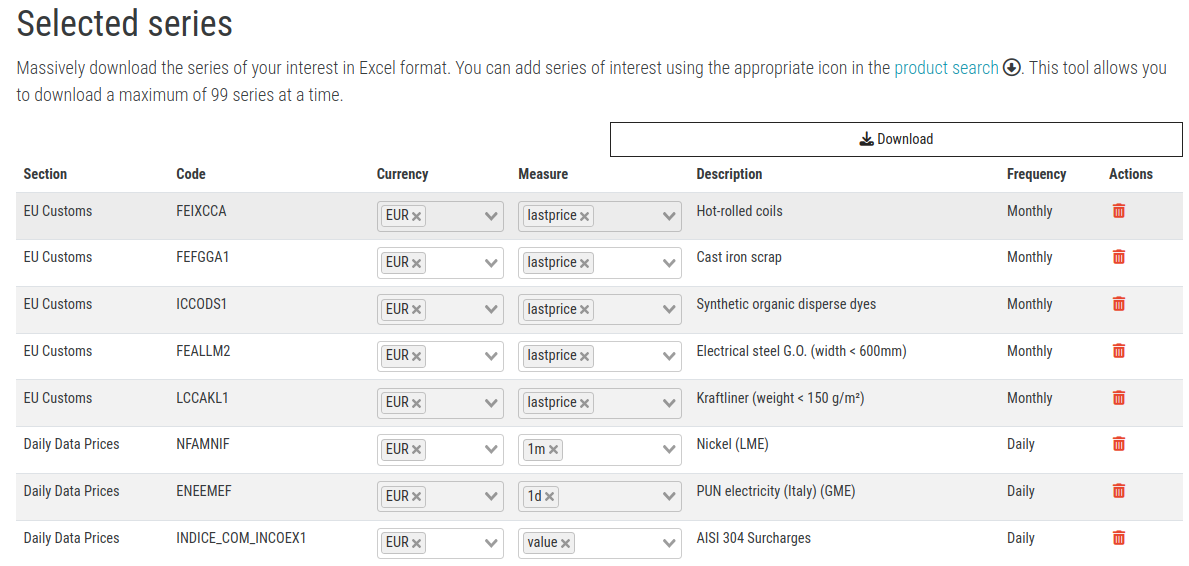Open Currency dropdown for AISI 304 Surcharges

point(491,543)
